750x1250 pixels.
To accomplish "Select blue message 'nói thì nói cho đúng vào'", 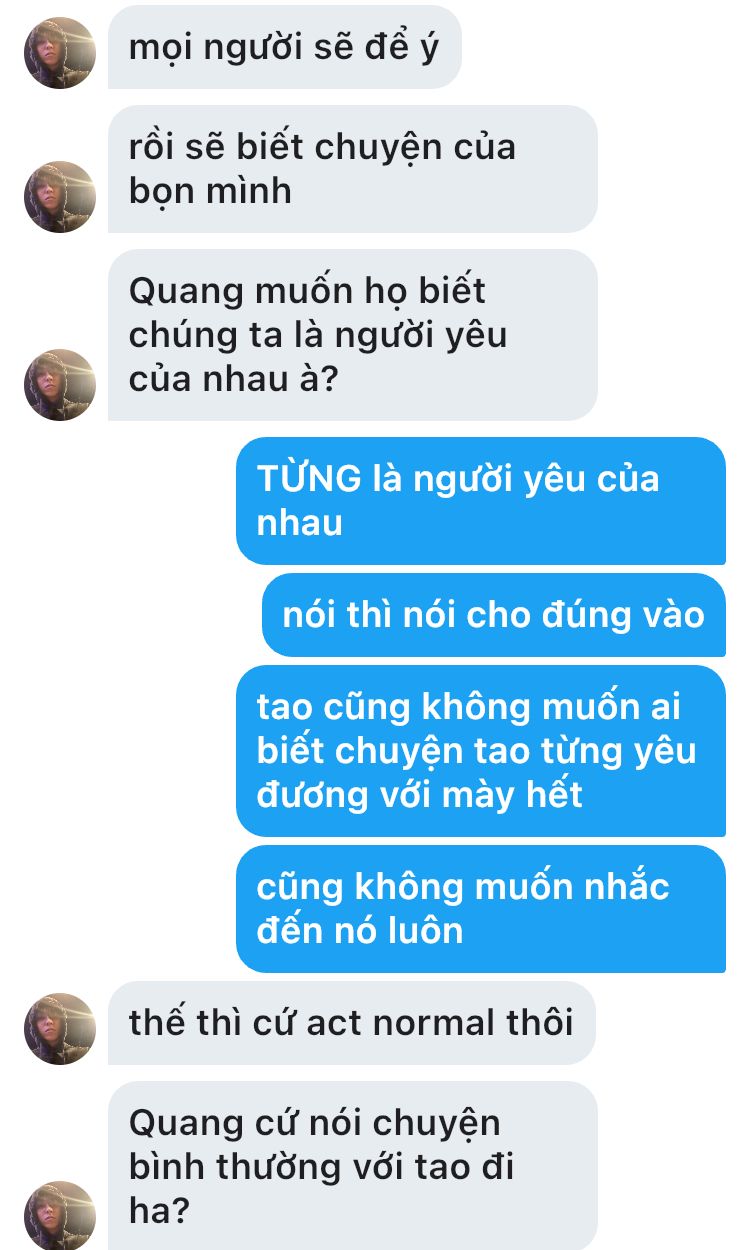I will tap(494, 615).
